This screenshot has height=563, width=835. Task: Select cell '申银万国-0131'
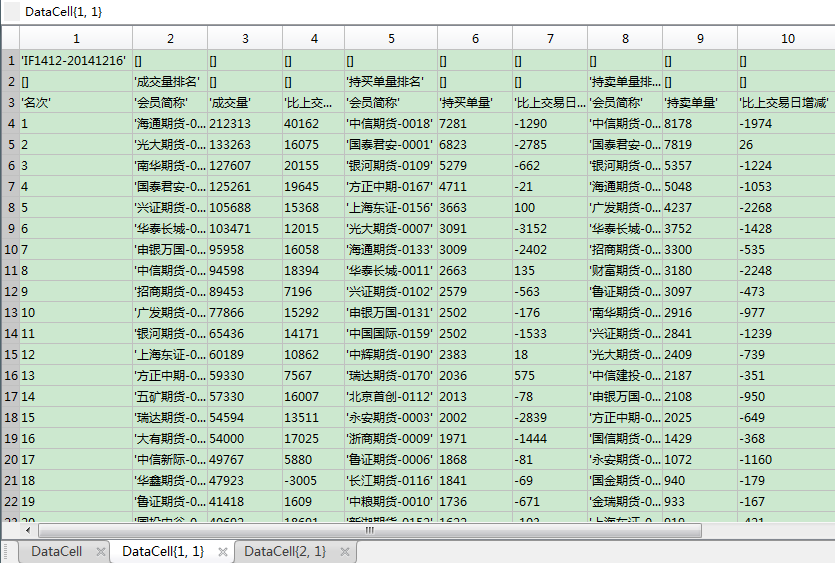point(391,313)
